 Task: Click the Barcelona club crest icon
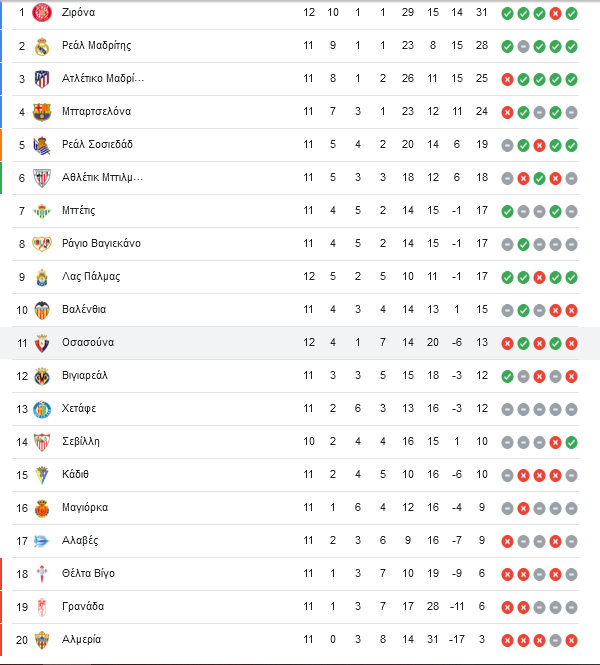42,112
